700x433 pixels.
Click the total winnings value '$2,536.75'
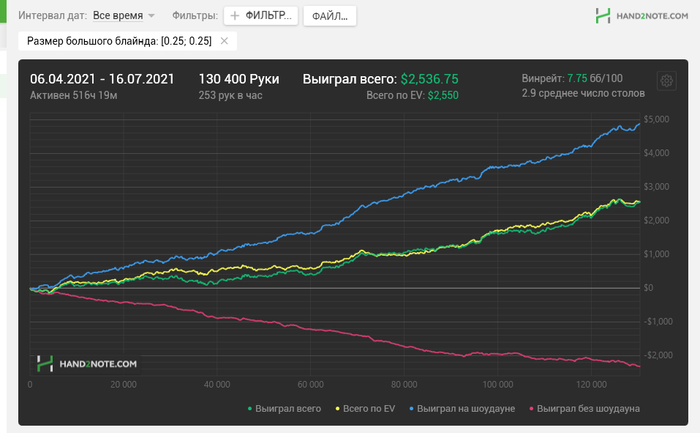(429, 79)
